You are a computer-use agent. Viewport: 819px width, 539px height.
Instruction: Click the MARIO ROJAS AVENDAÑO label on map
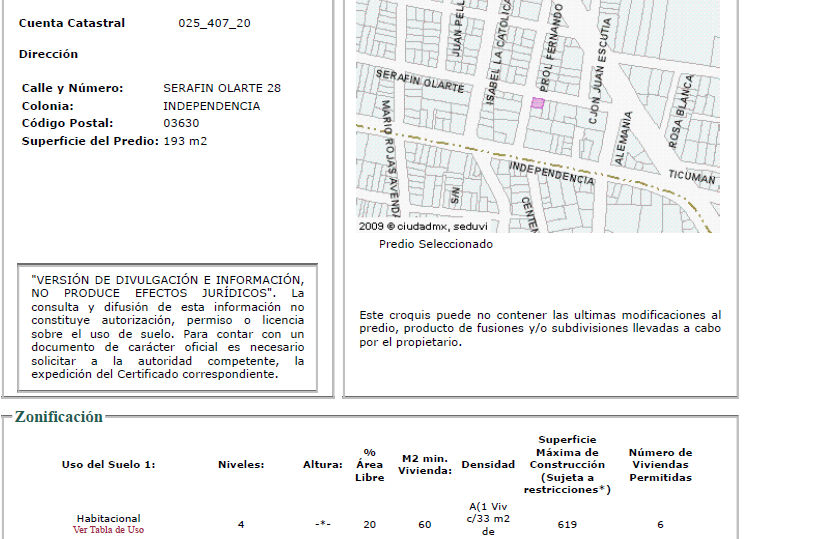point(390,158)
